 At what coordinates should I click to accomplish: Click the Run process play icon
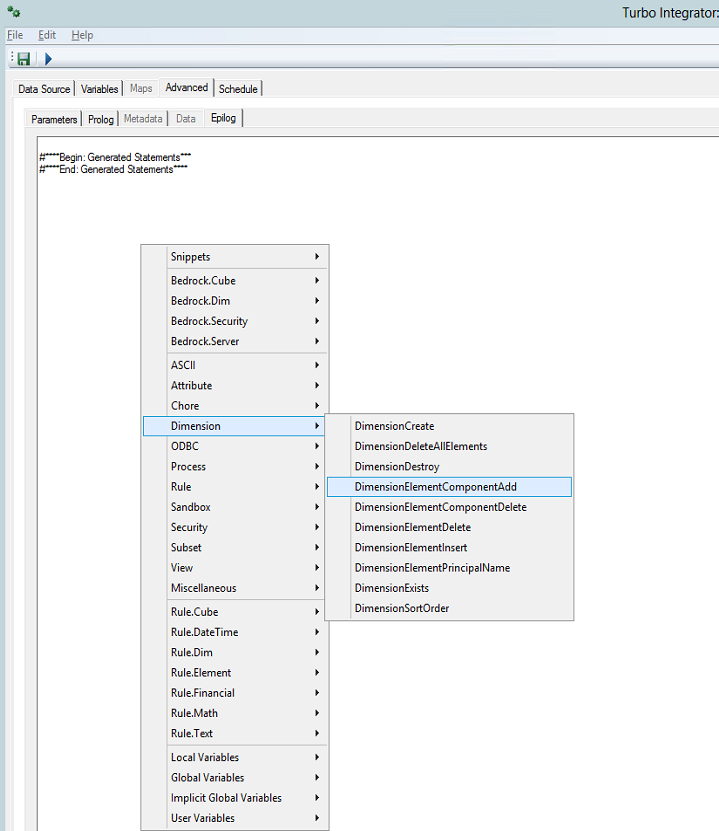[47, 59]
